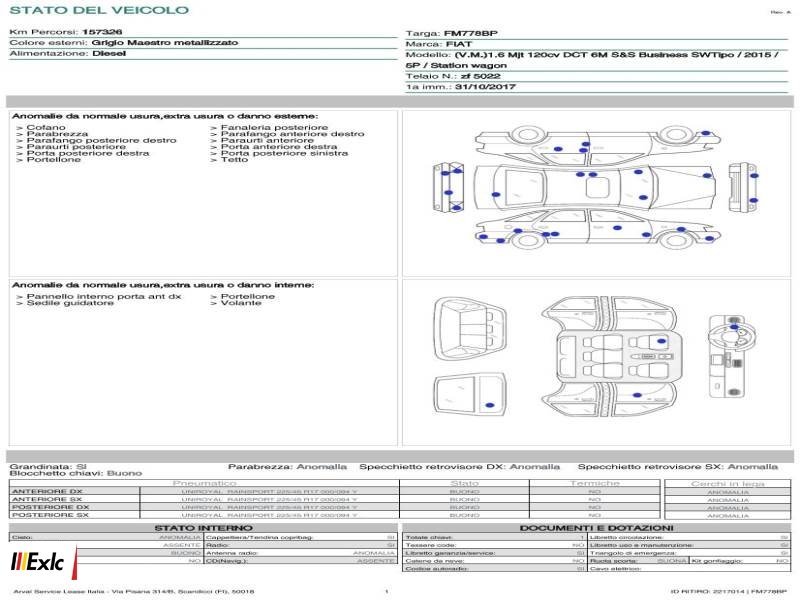
Task: Select 'Specchietto retrovisore SX: Anomalia'
Action: click(x=678, y=467)
